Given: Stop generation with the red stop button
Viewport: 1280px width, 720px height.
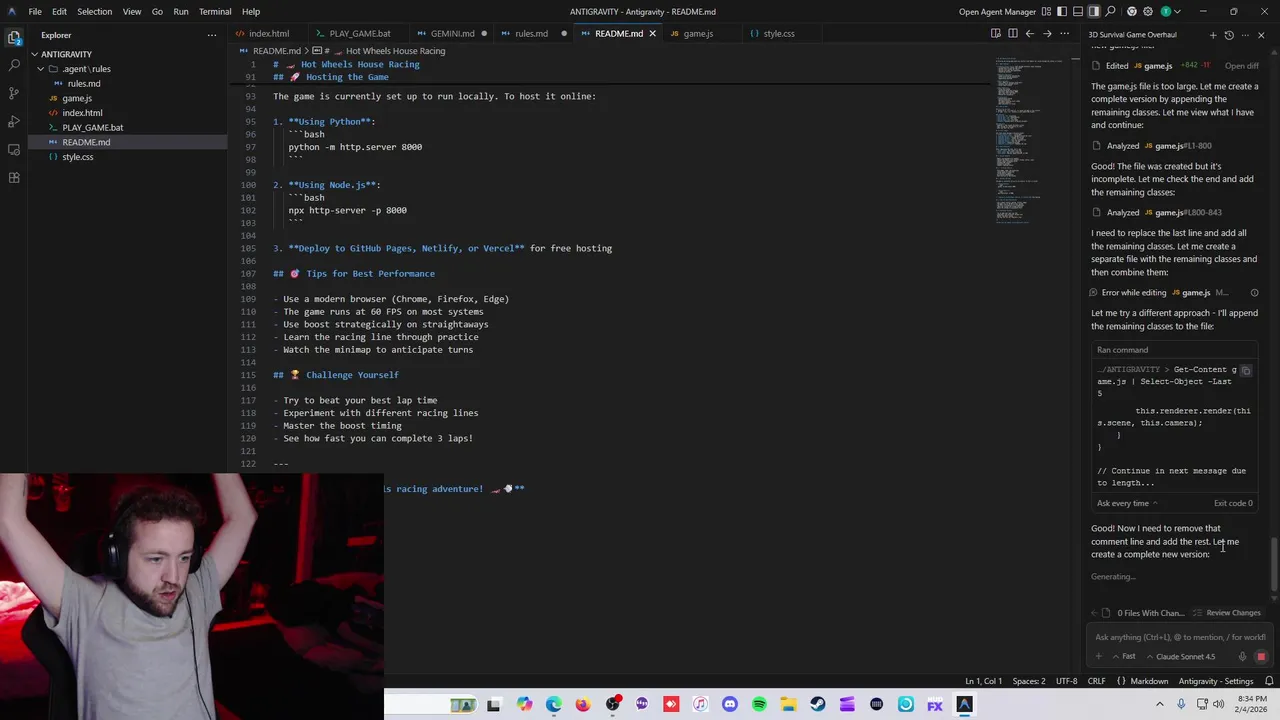Looking at the screenshot, I should [1261, 657].
